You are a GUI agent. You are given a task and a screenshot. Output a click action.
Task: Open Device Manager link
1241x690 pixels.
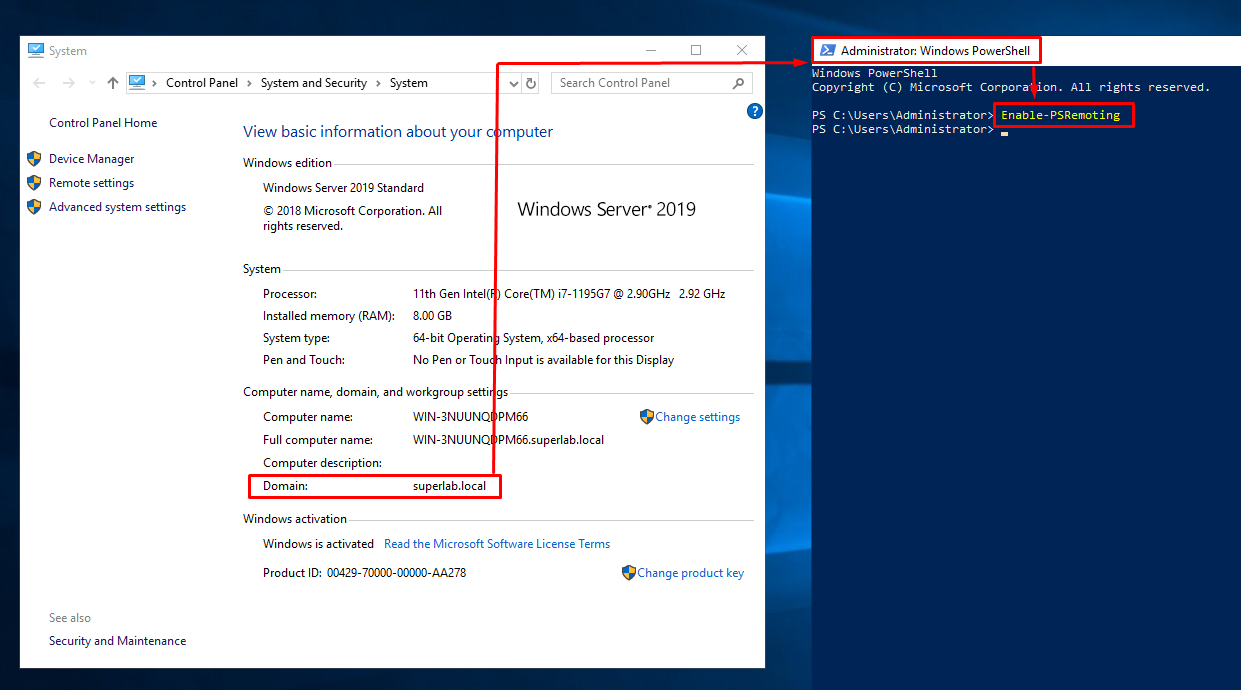[x=91, y=159]
